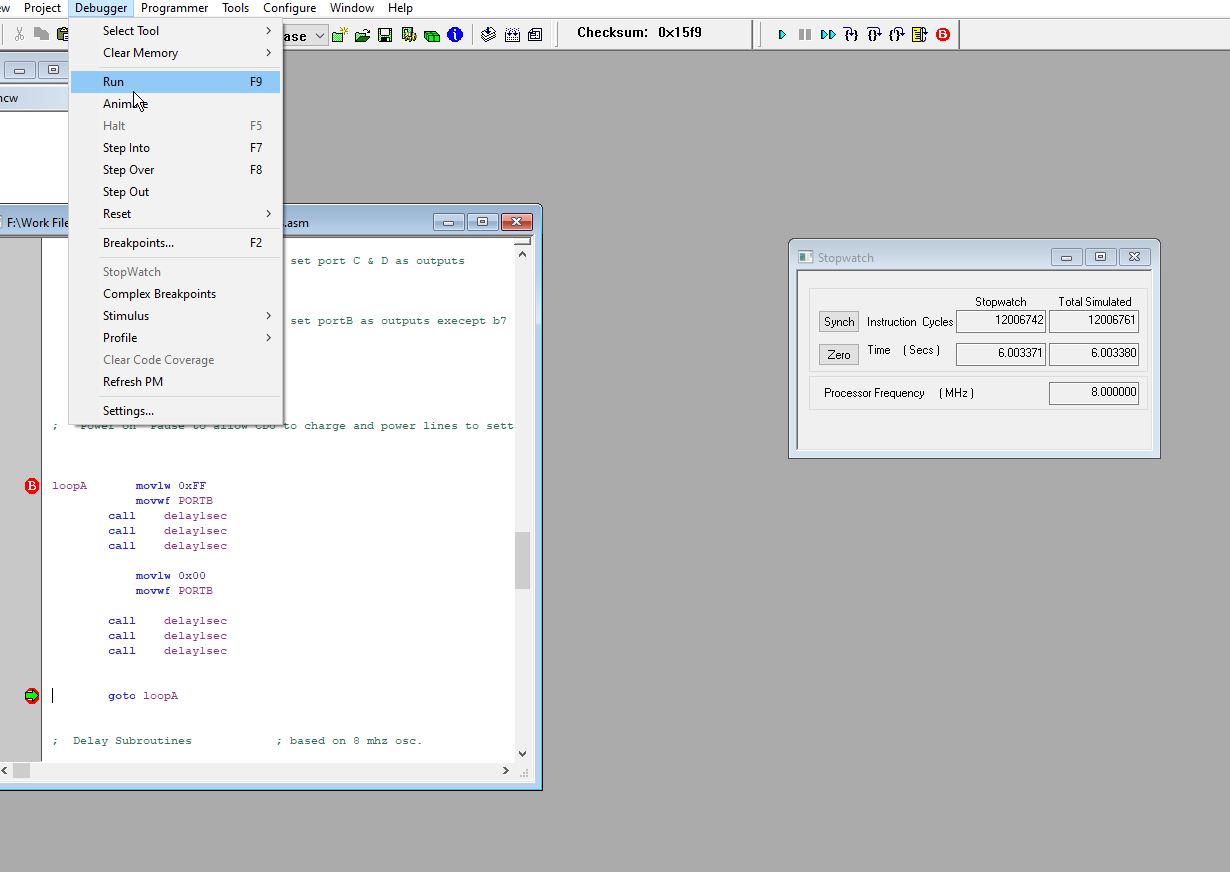The width and height of the screenshot is (1230, 872).
Task: Open Settings... from the Debugger menu
Action: click(x=176, y=411)
